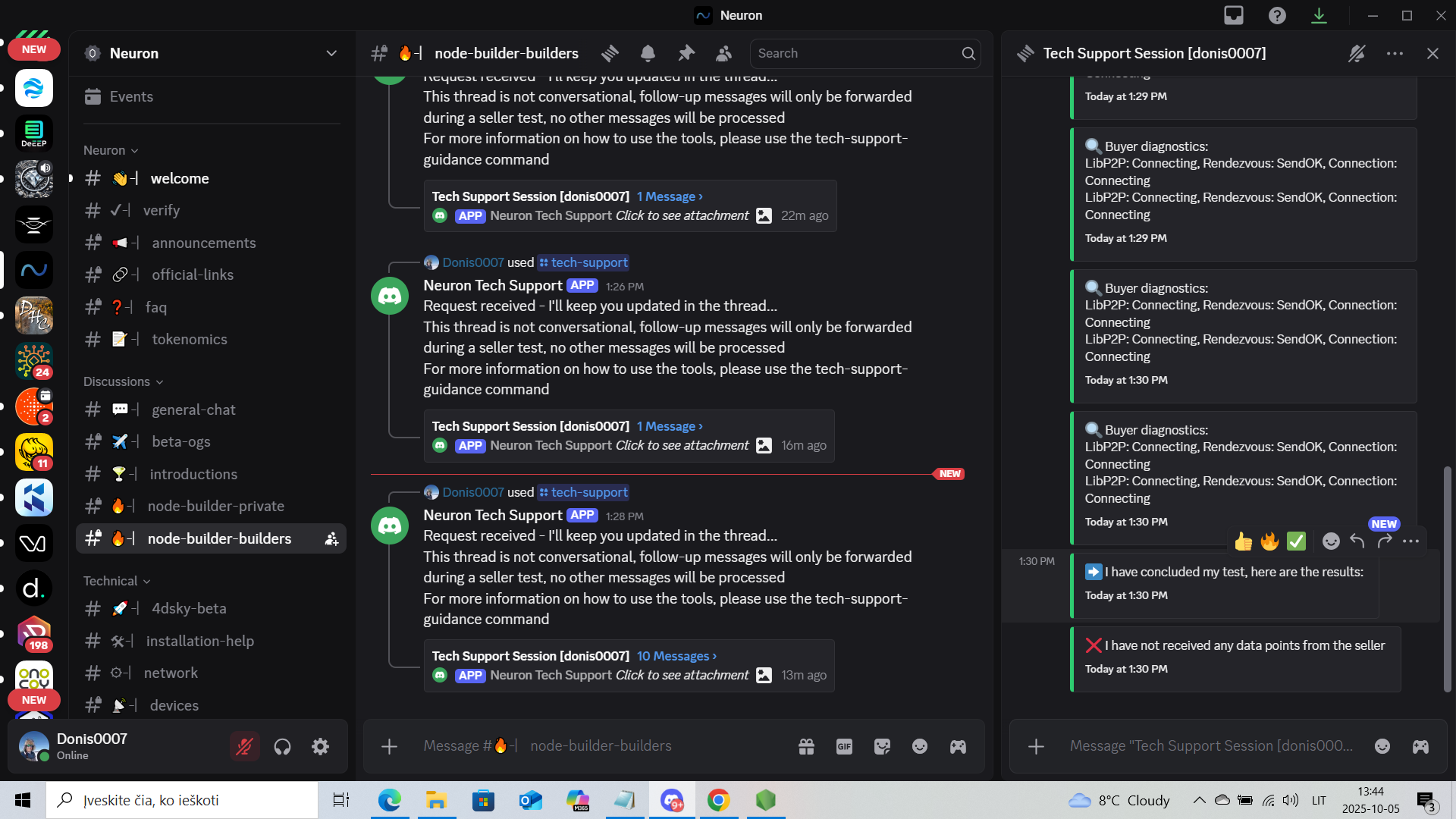Download Discord update icon
The height and width of the screenshot is (819, 1456).
click(x=1319, y=15)
